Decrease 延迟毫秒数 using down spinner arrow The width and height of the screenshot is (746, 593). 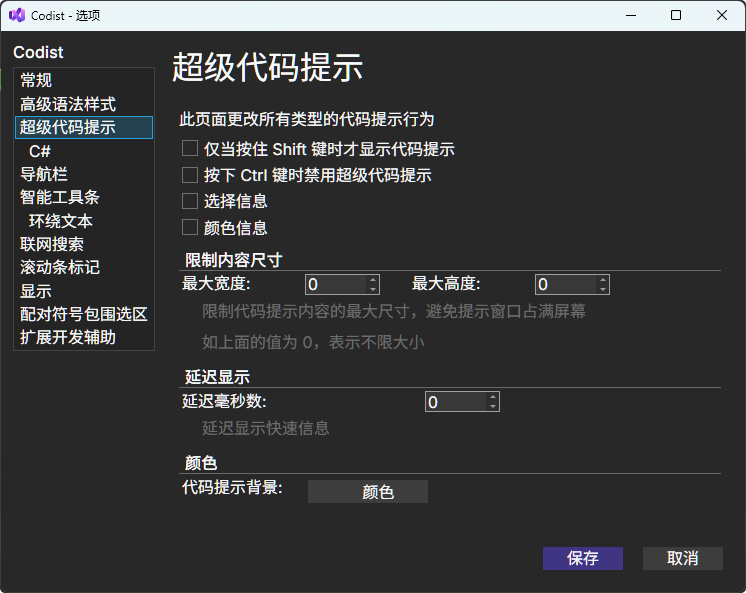coord(492,407)
